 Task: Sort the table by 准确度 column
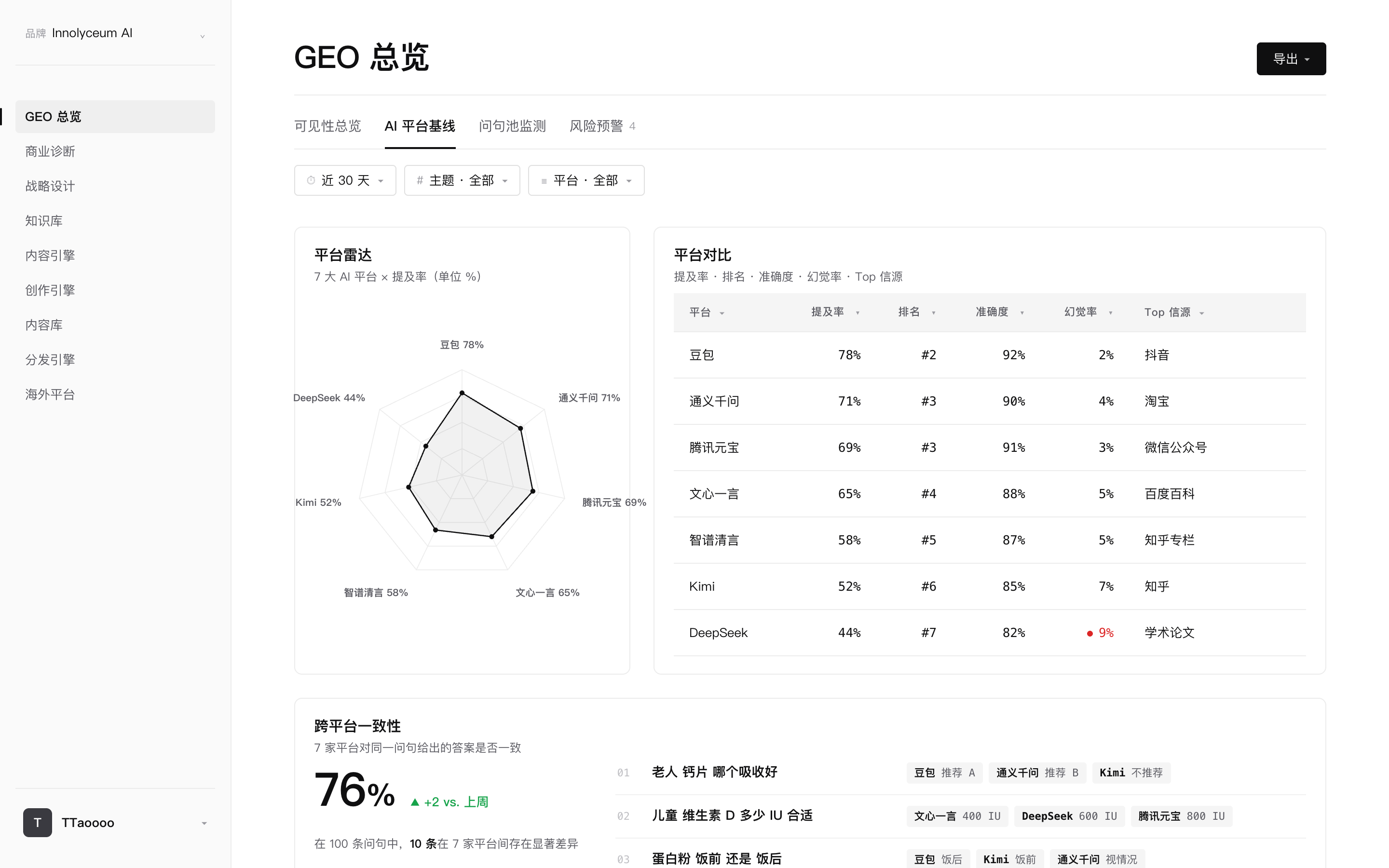(x=1000, y=312)
